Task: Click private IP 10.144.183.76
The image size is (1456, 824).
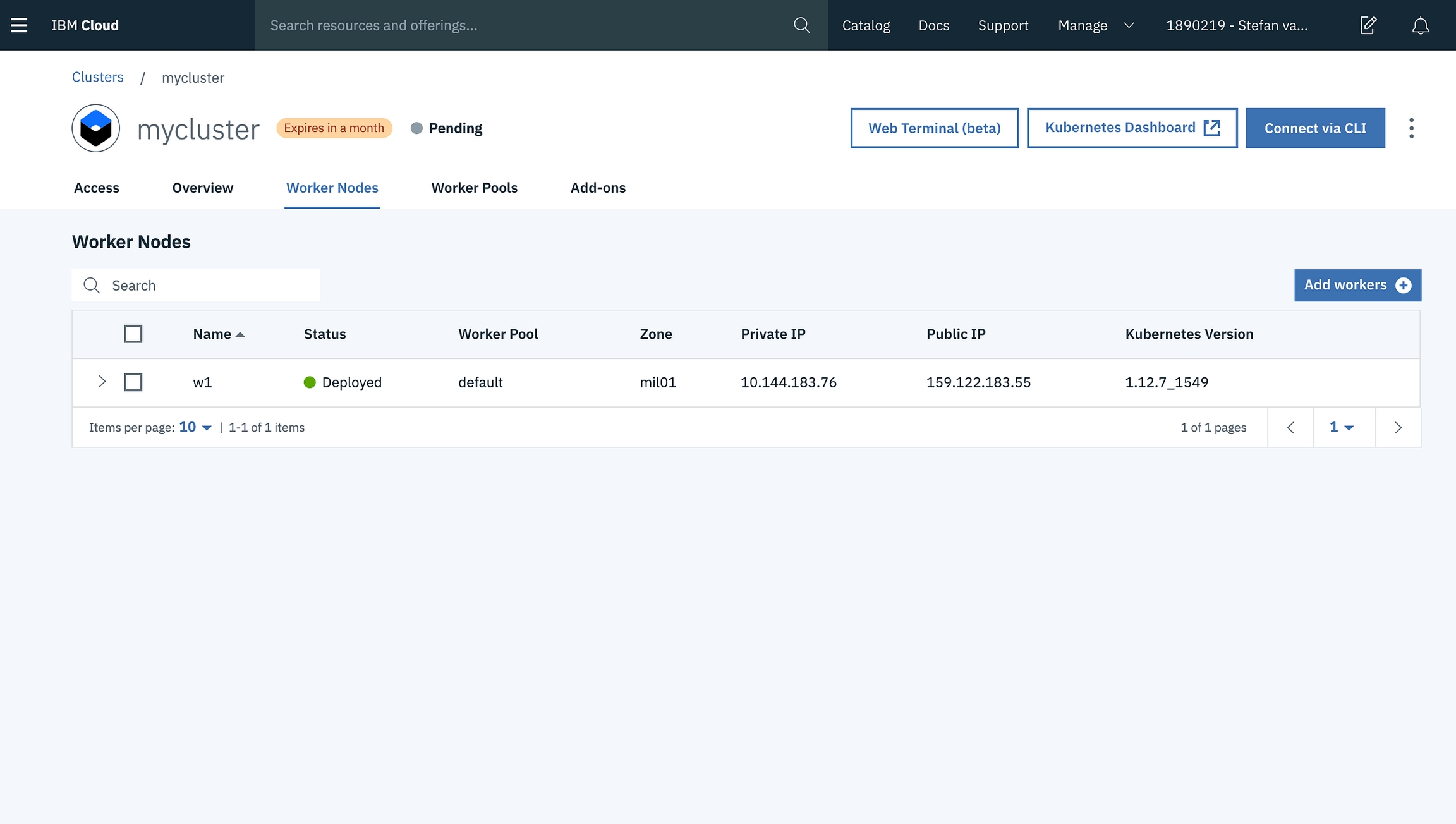Action: pos(789,382)
